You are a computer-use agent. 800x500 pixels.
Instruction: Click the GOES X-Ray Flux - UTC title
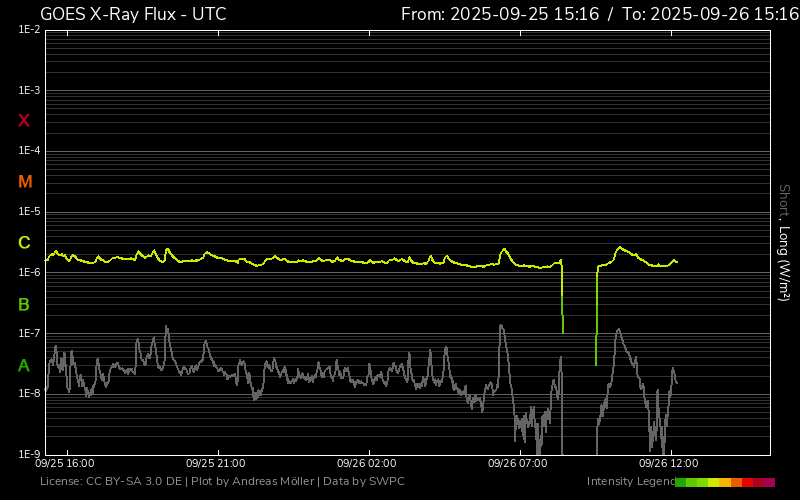(x=133, y=14)
